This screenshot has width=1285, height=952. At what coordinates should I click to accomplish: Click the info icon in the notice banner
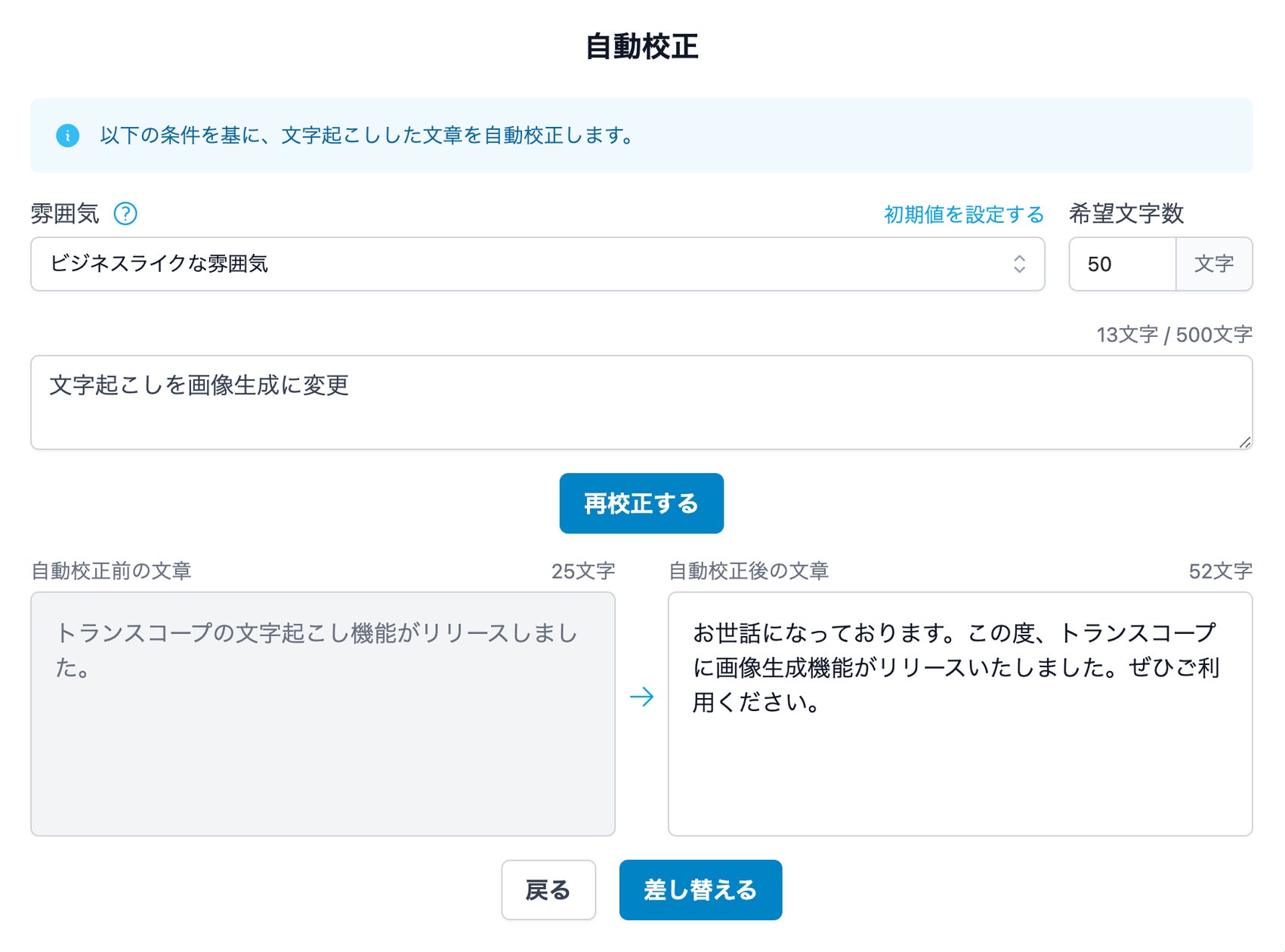[x=69, y=136]
